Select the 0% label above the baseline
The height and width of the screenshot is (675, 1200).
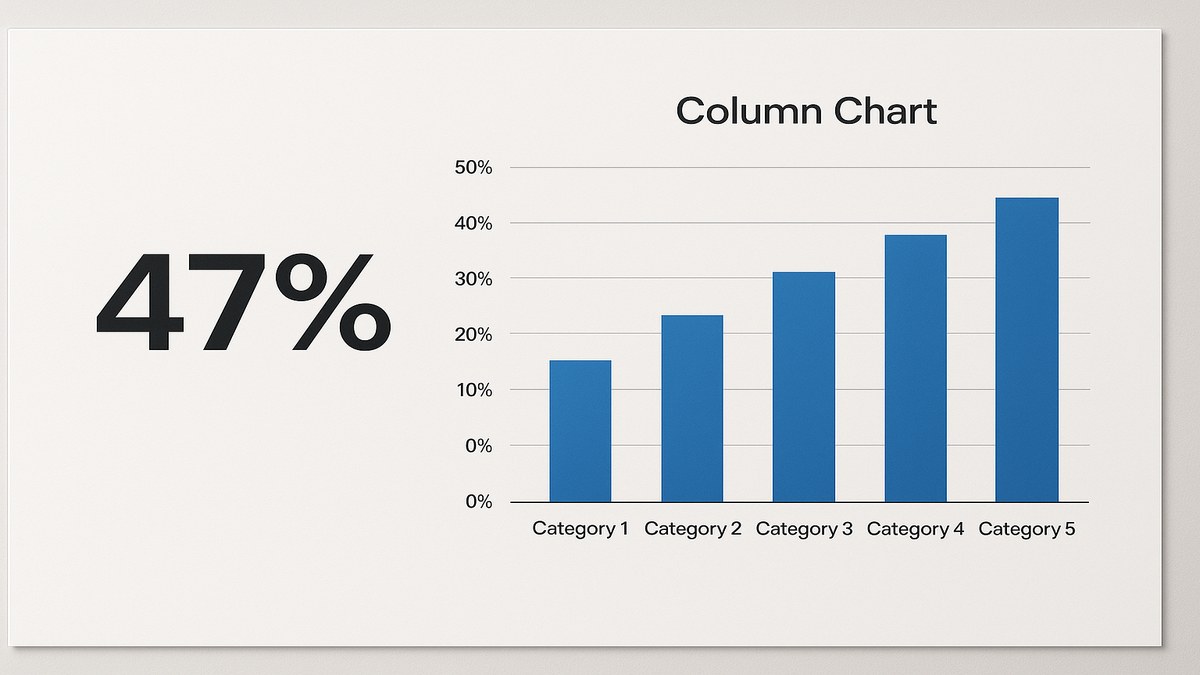tap(479, 446)
